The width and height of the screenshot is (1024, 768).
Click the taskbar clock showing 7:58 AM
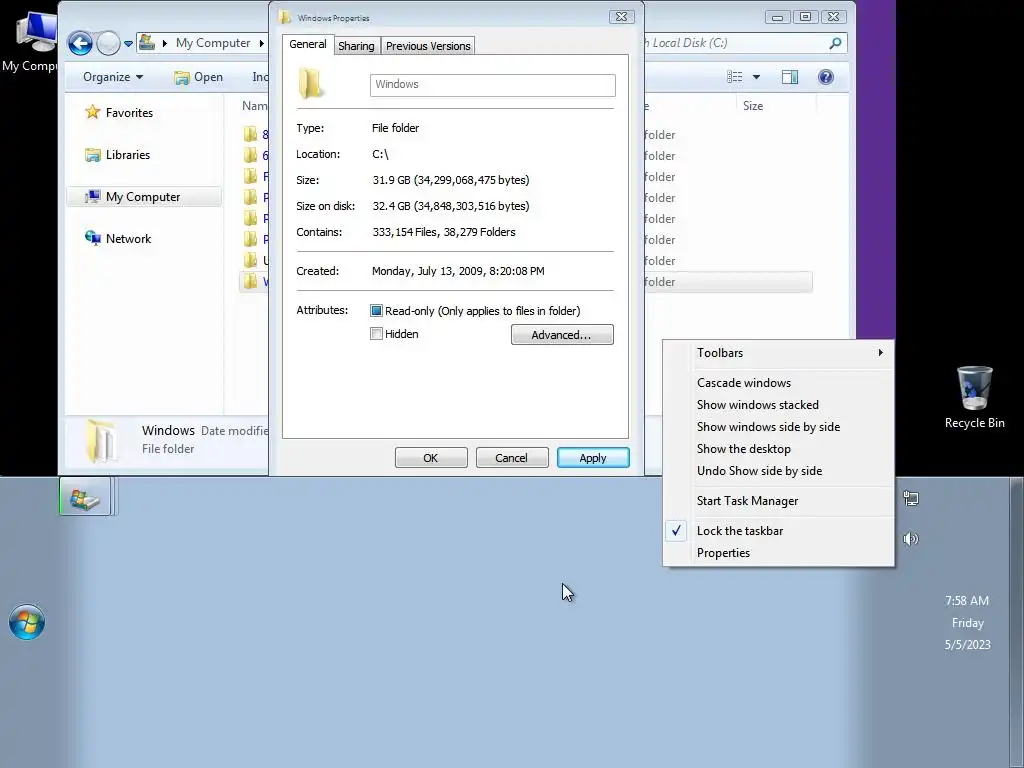click(x=967, y=622)
